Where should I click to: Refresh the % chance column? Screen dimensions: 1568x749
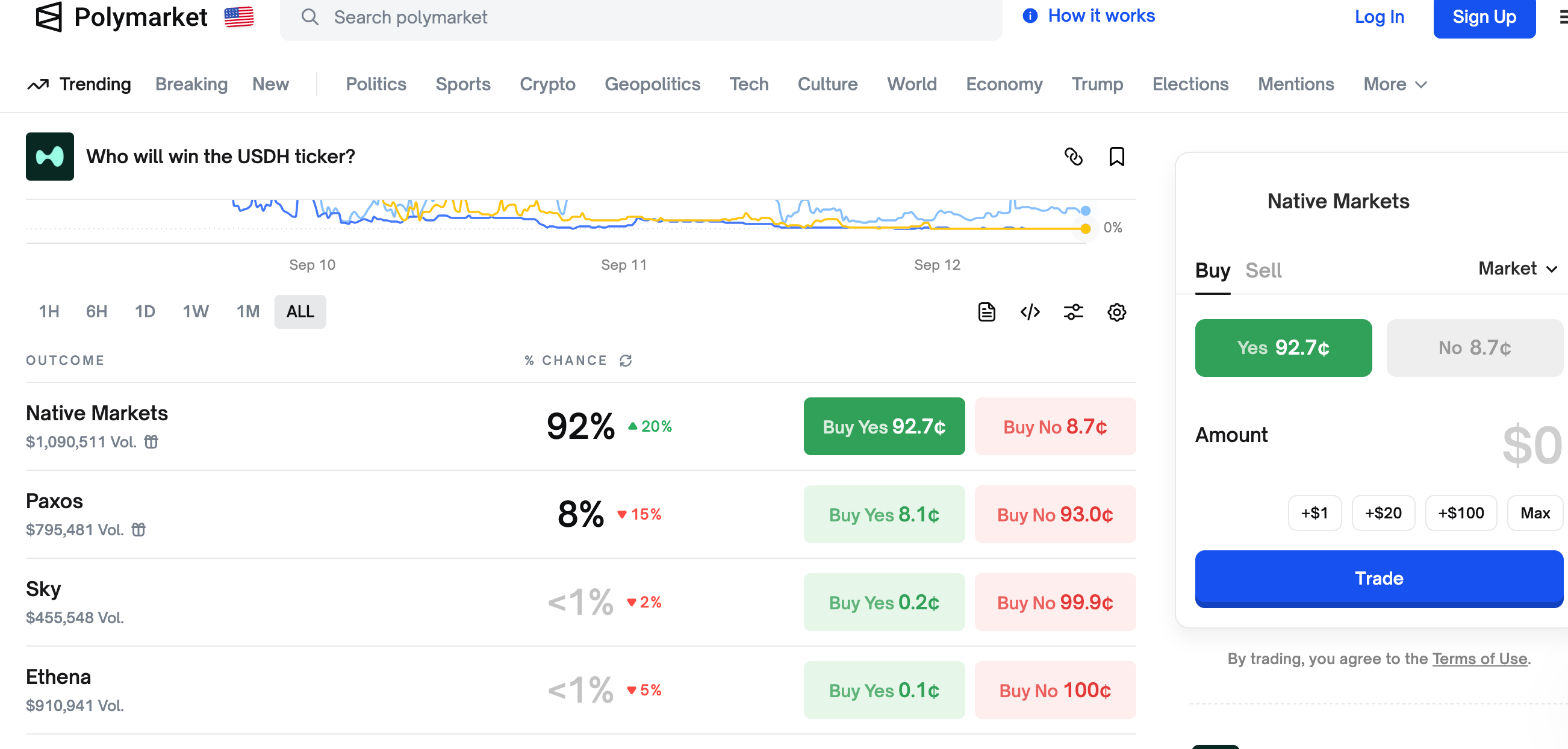pyautogui.click(x=626, y=361)
